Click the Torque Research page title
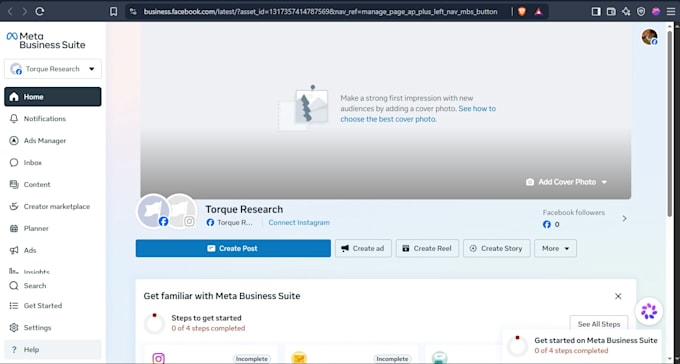 click(x=244, y=210)
